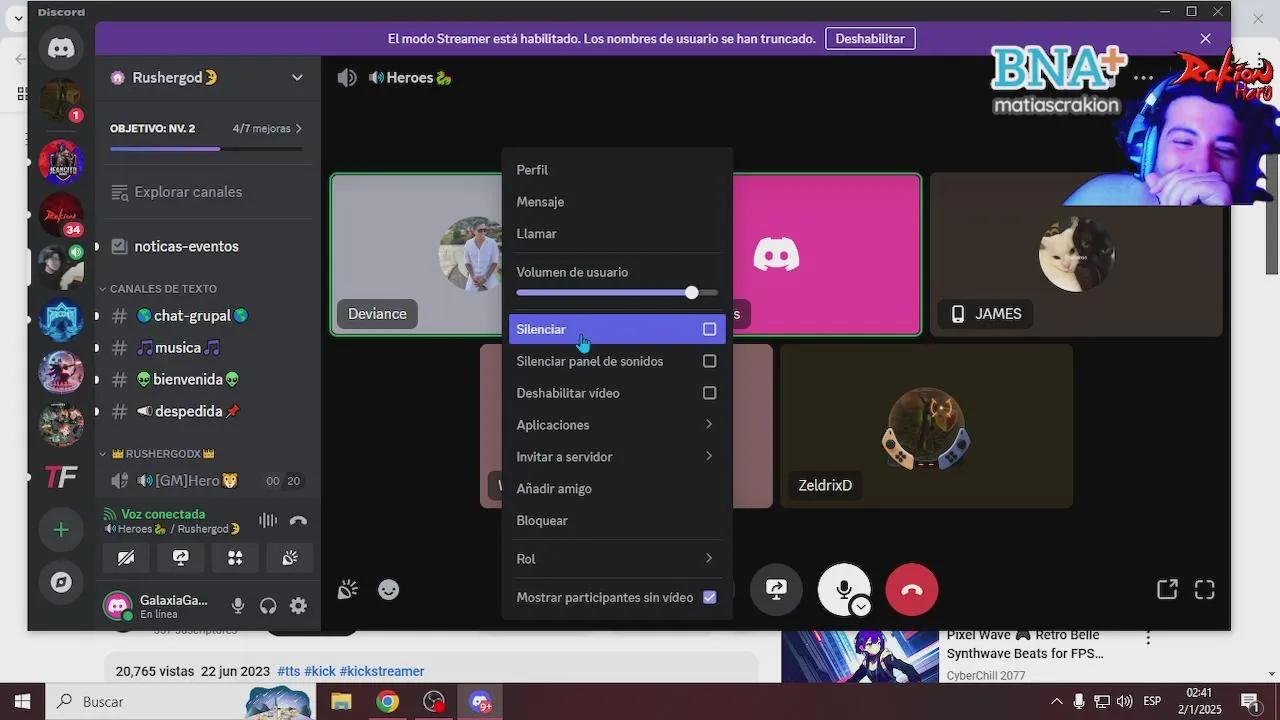Click the Add a Server plus icon
The width and height of the screenshot is (1280, 720).
coord(61,530)
